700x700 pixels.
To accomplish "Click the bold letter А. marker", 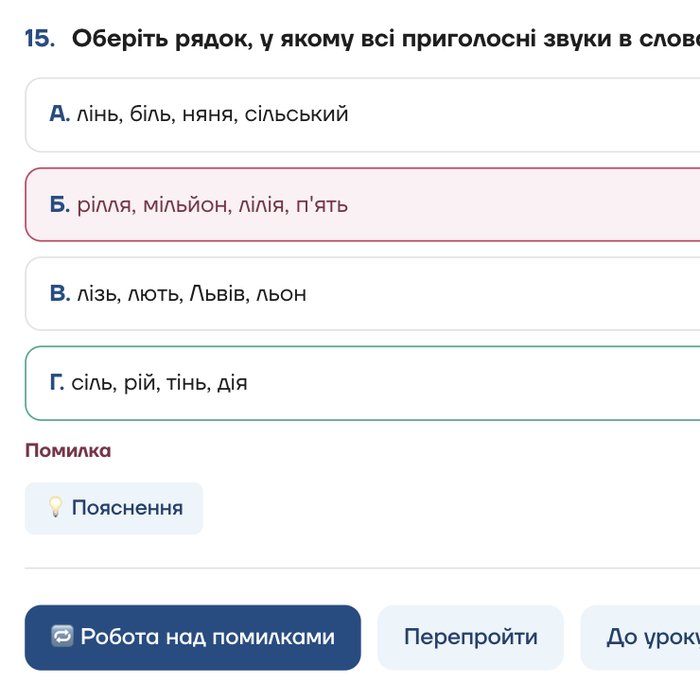I will click(60, 114).
